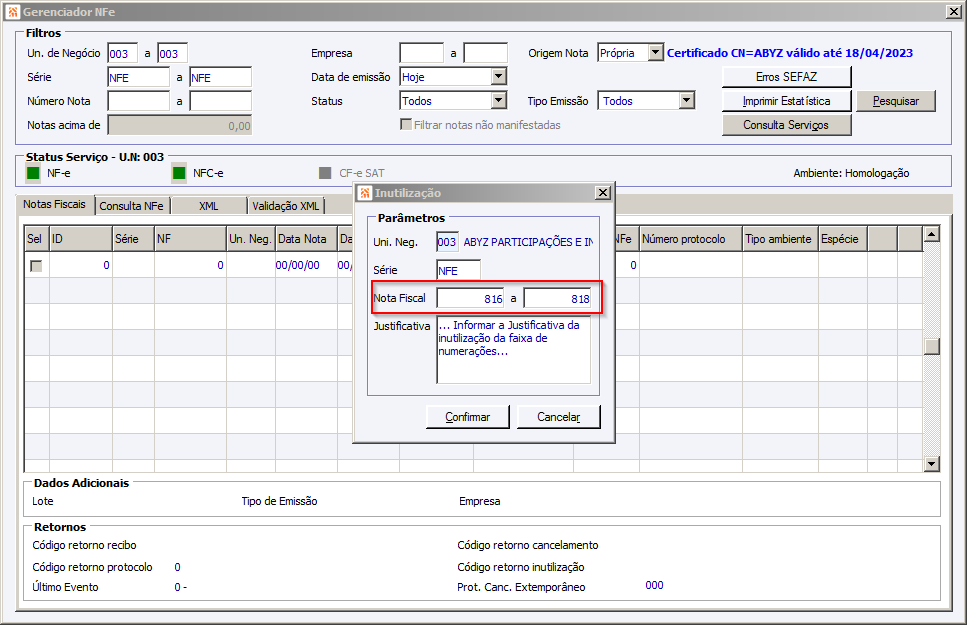
Task: Click the starting Série filter field
Action: click(139, 77)
